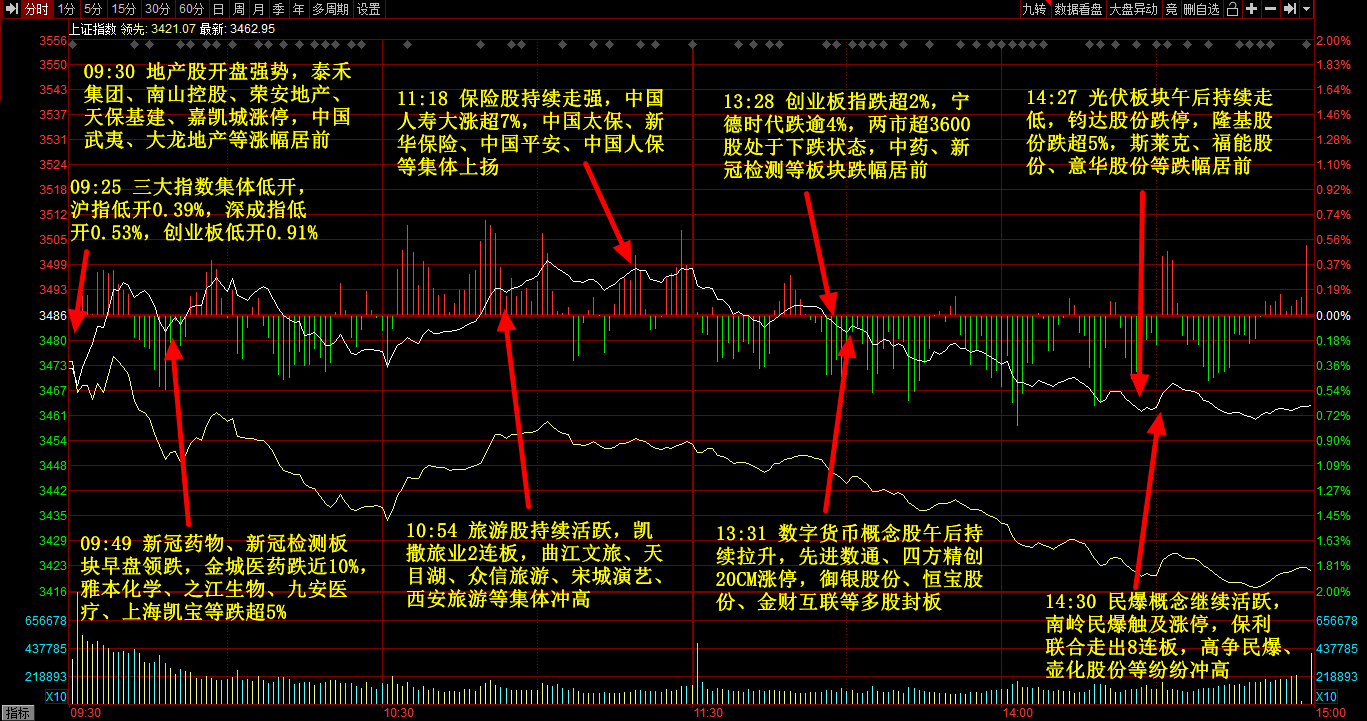The height and width of the screenshot is (721, 1367).
Task: Click 删自选 to remove from watchlist
Action: [1201, 9]
